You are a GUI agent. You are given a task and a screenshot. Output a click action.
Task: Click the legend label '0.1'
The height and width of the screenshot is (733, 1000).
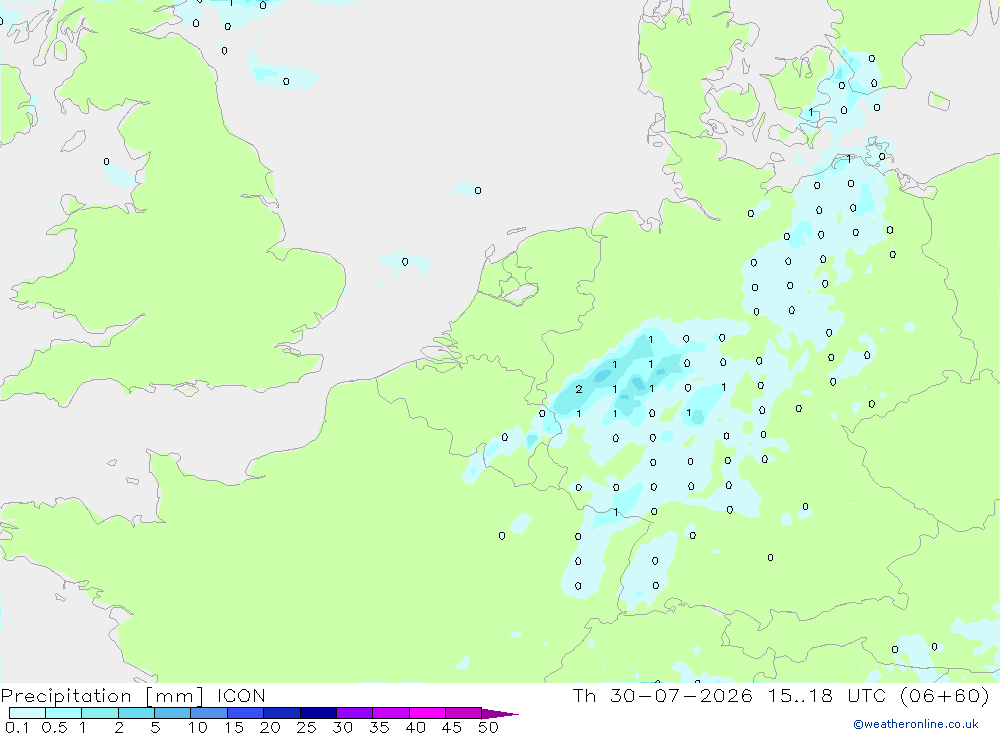[x=17, y=727]
